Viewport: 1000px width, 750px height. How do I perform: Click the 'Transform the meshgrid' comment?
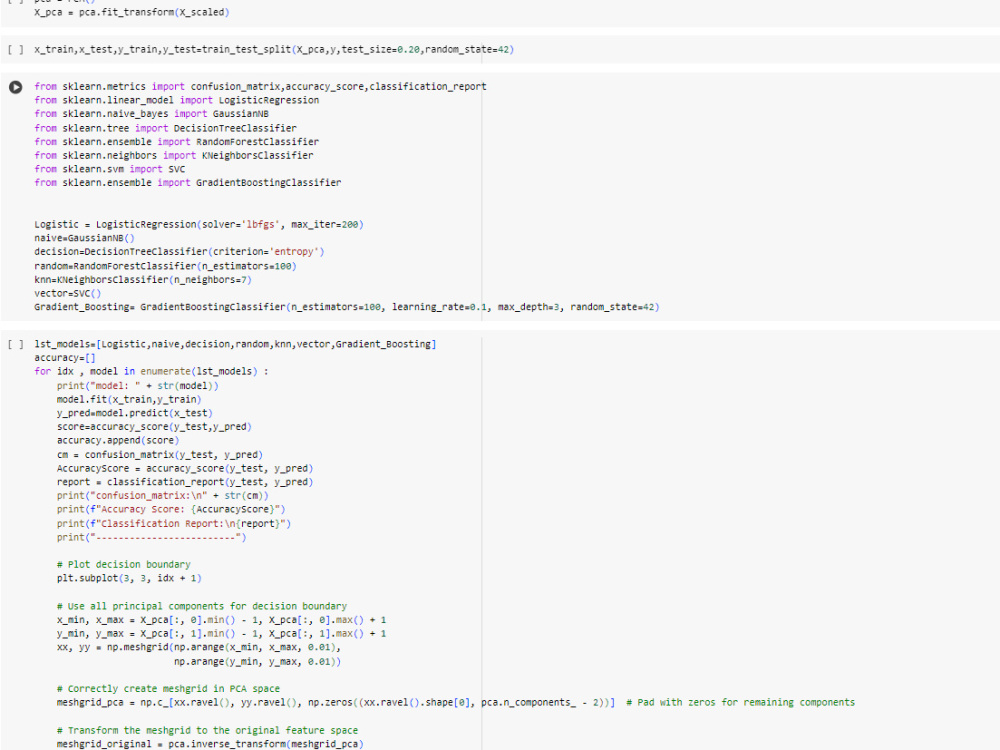(207, 730)
